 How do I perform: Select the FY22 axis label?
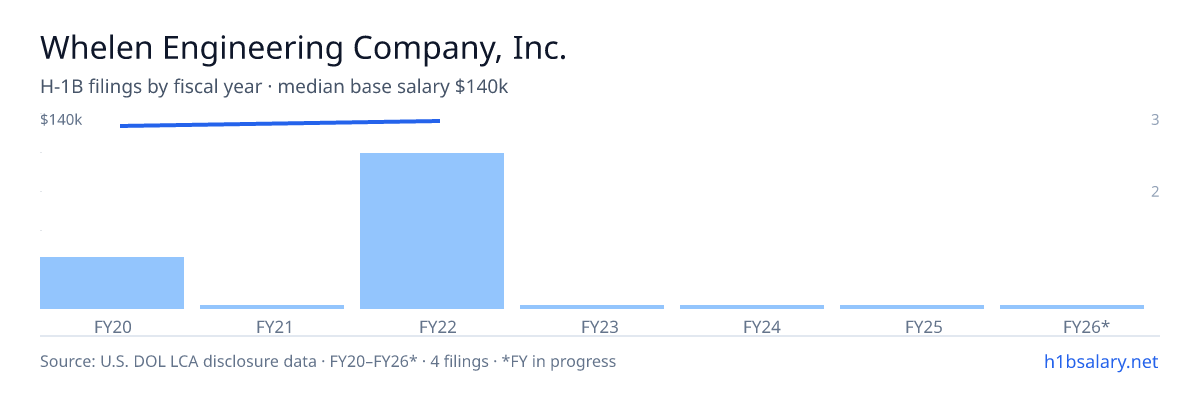click(x=432, y=326)
